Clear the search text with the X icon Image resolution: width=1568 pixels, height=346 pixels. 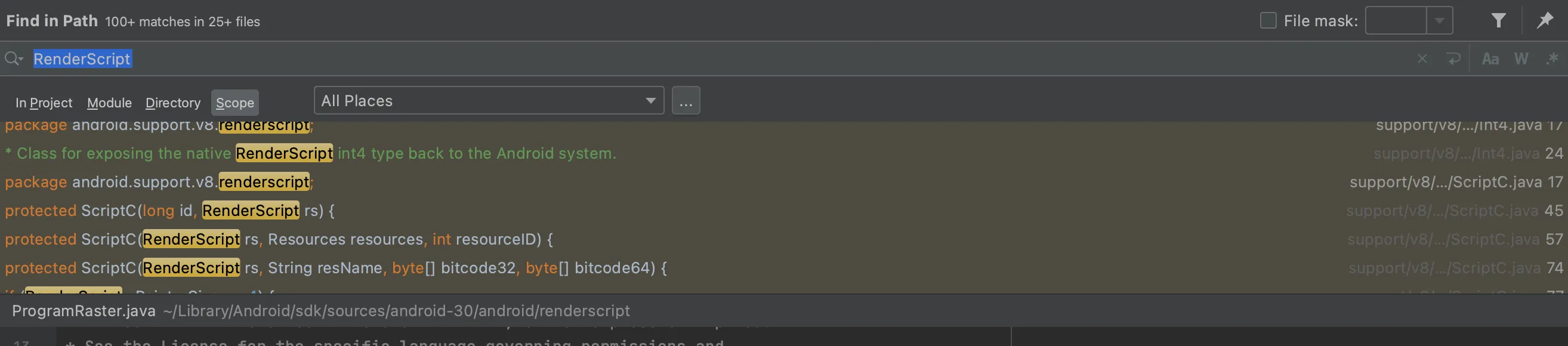1422,59
